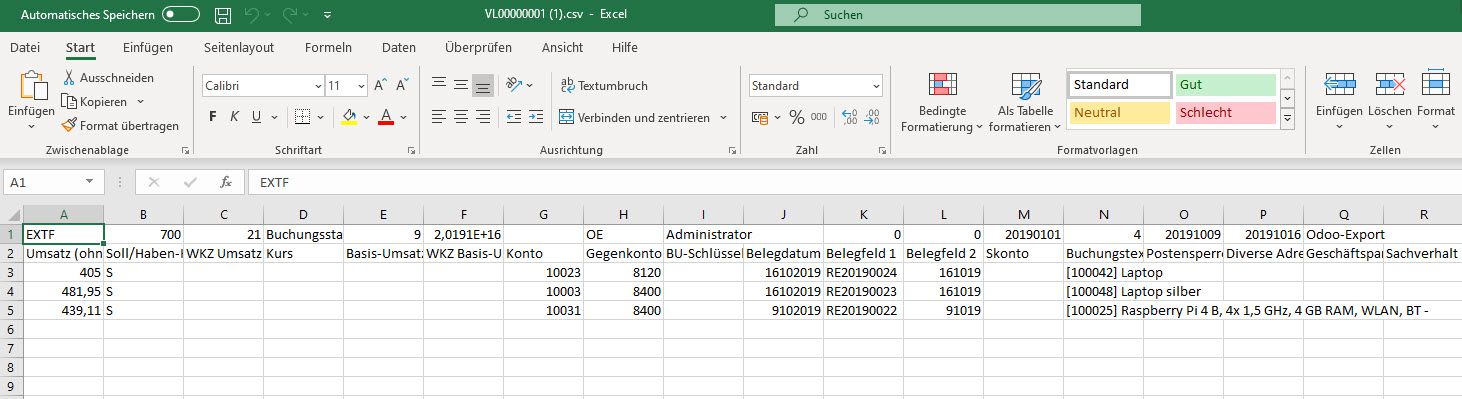This screenshot has width=1462, height=399.
Task: Switch to Formeln tab
Action: (x=328, y=47)
